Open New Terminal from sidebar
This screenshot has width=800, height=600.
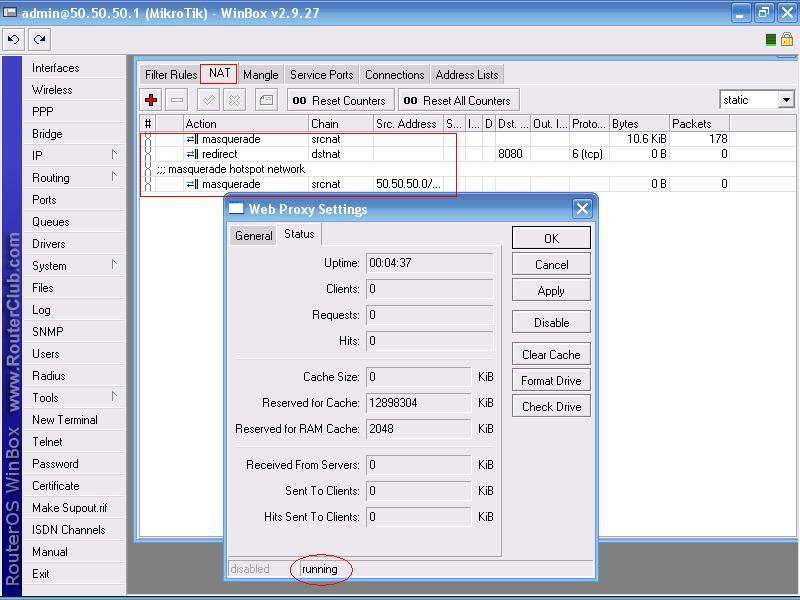click(74, 419)
